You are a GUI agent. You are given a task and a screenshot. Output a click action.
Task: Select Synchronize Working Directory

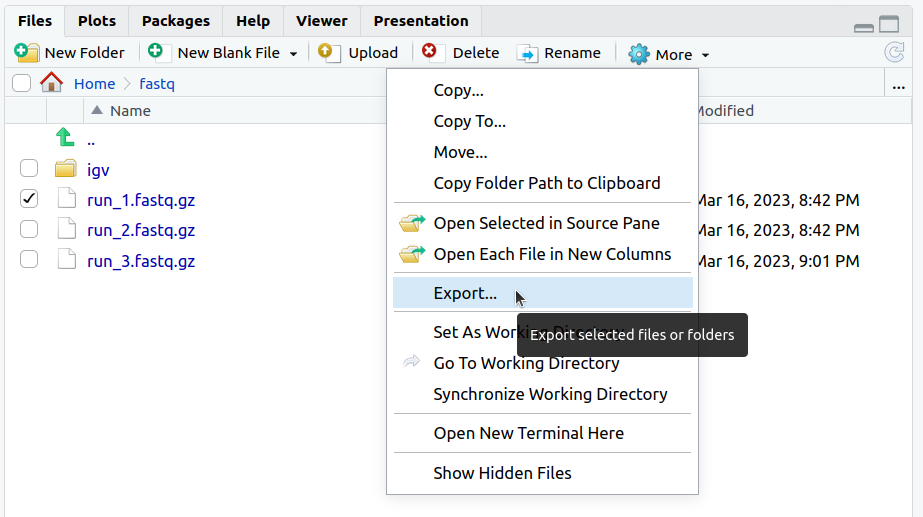pos(542,394)
